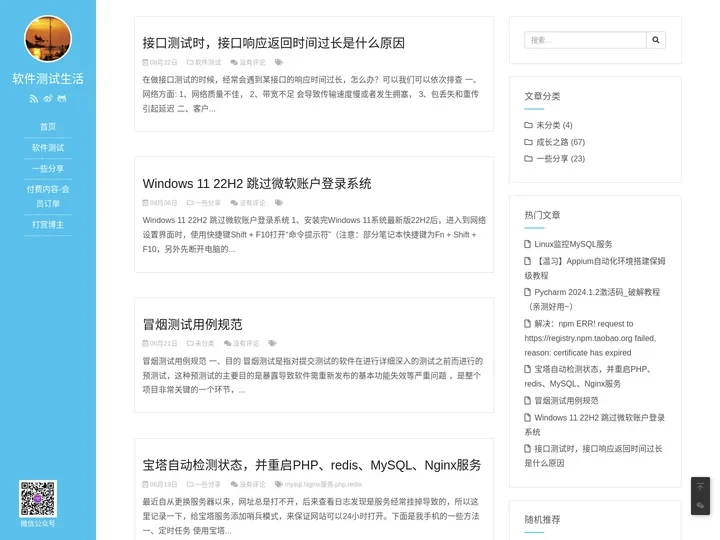The height and width of the screenshot is (540, 720).
Task: Click the site title 软件测试生活
Action: click(x=48, y=79)
